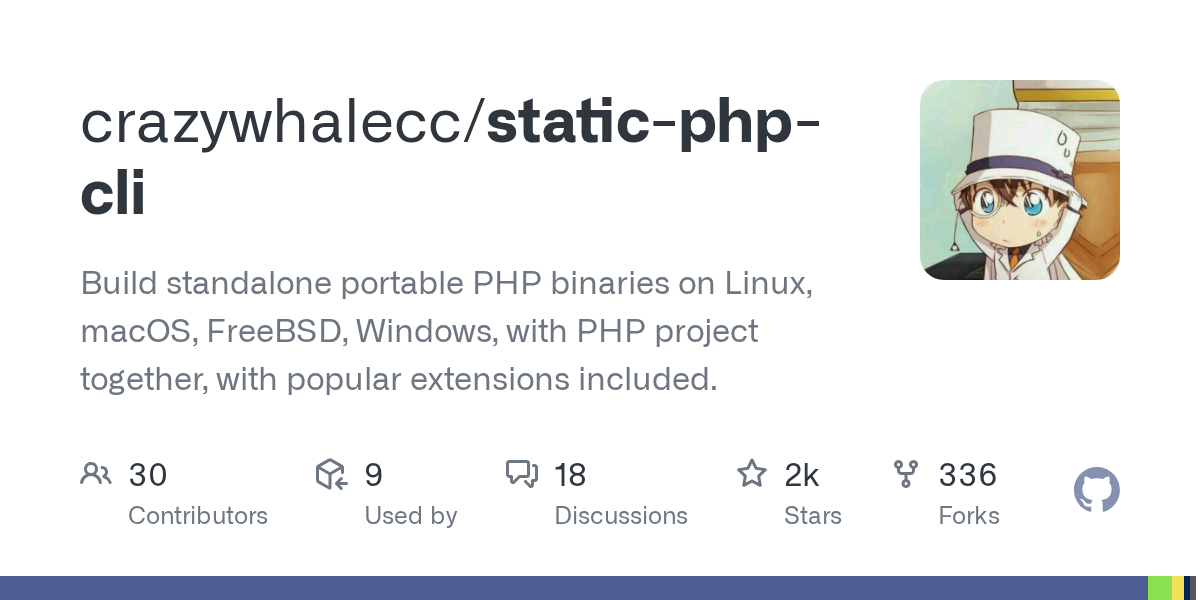Click the Stars label
Screen dimensions: 1200x600
[x=813, y=516]
